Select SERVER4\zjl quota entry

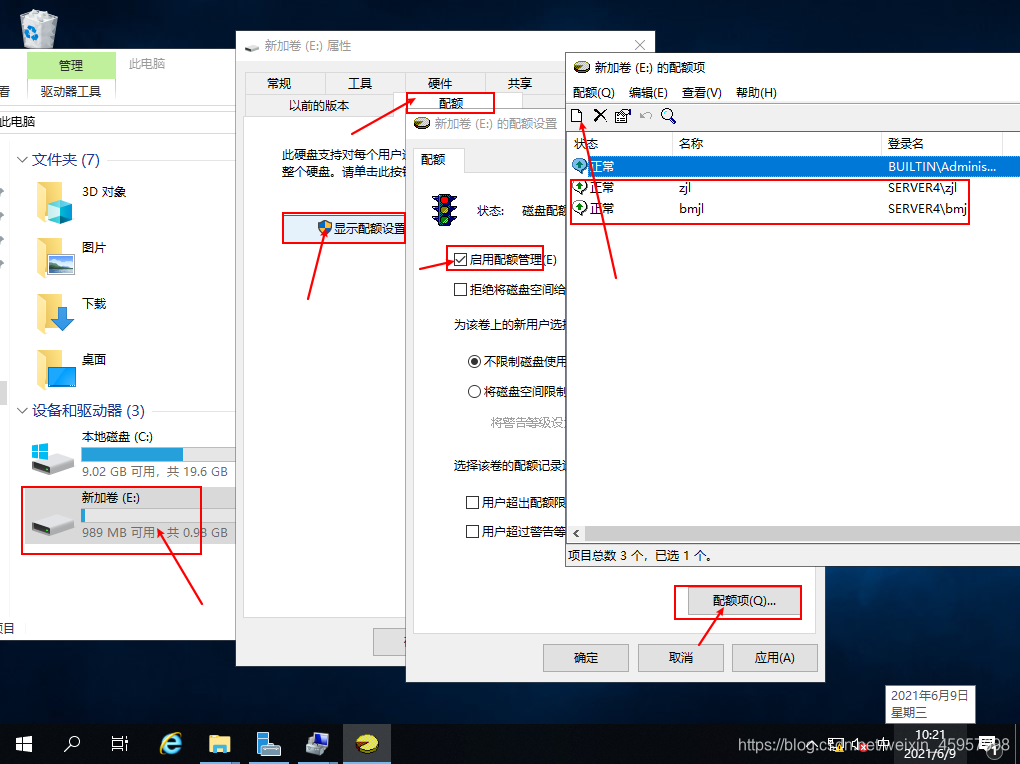point(794,187)
